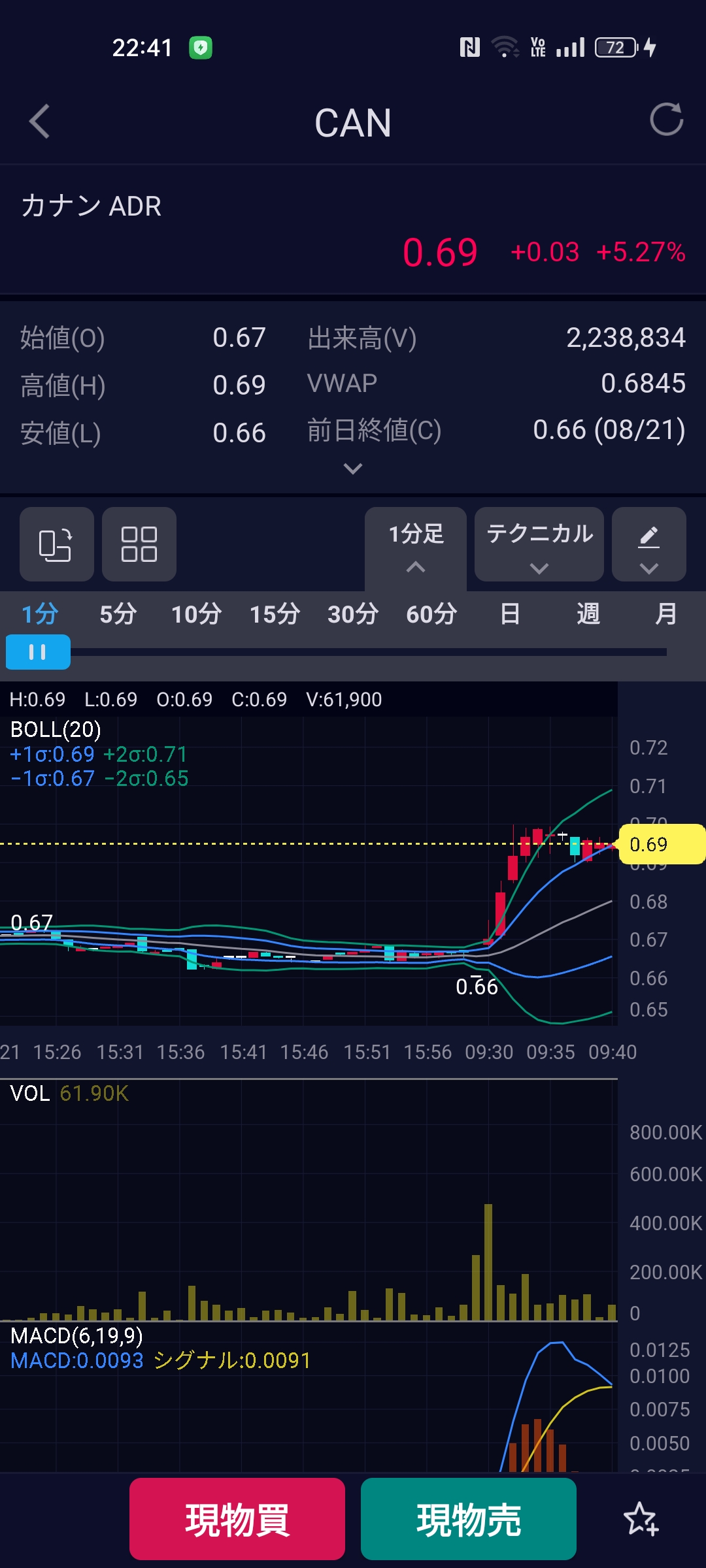Tap the +5.27% change percentage

click(x=641, y=252)
